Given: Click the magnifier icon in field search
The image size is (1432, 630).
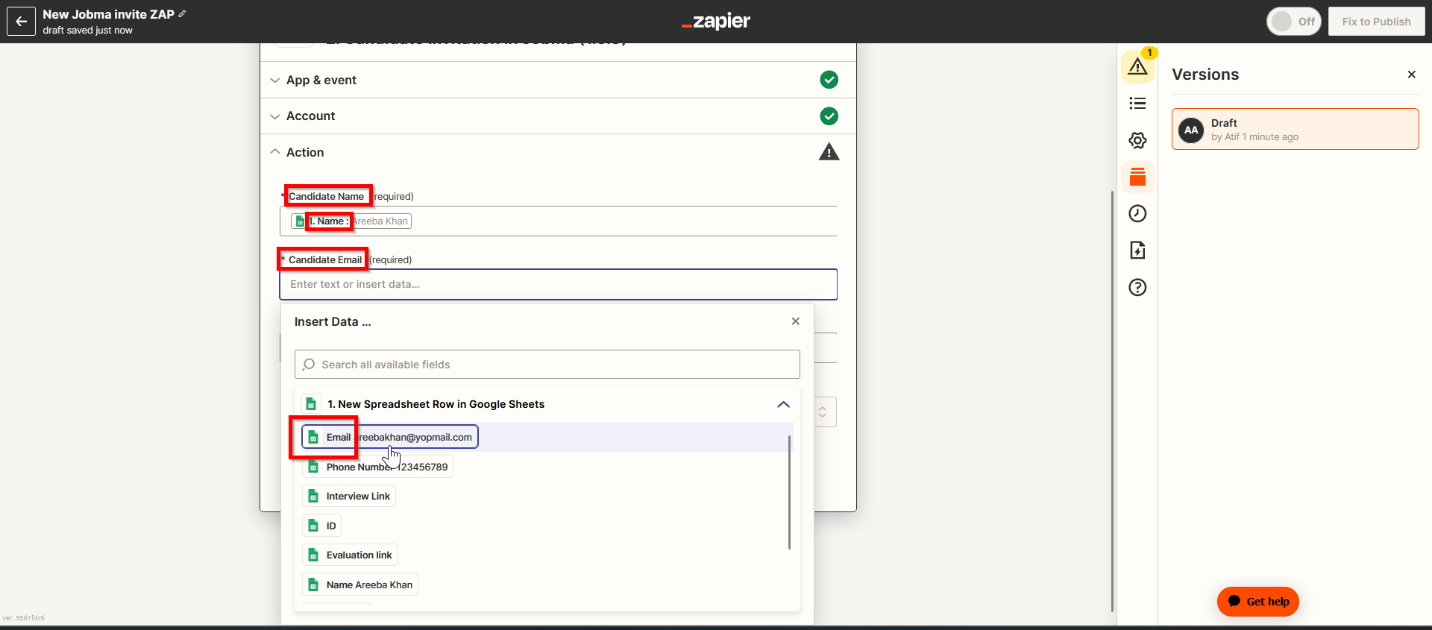Looking at the screenshot, I should [309, 364].
